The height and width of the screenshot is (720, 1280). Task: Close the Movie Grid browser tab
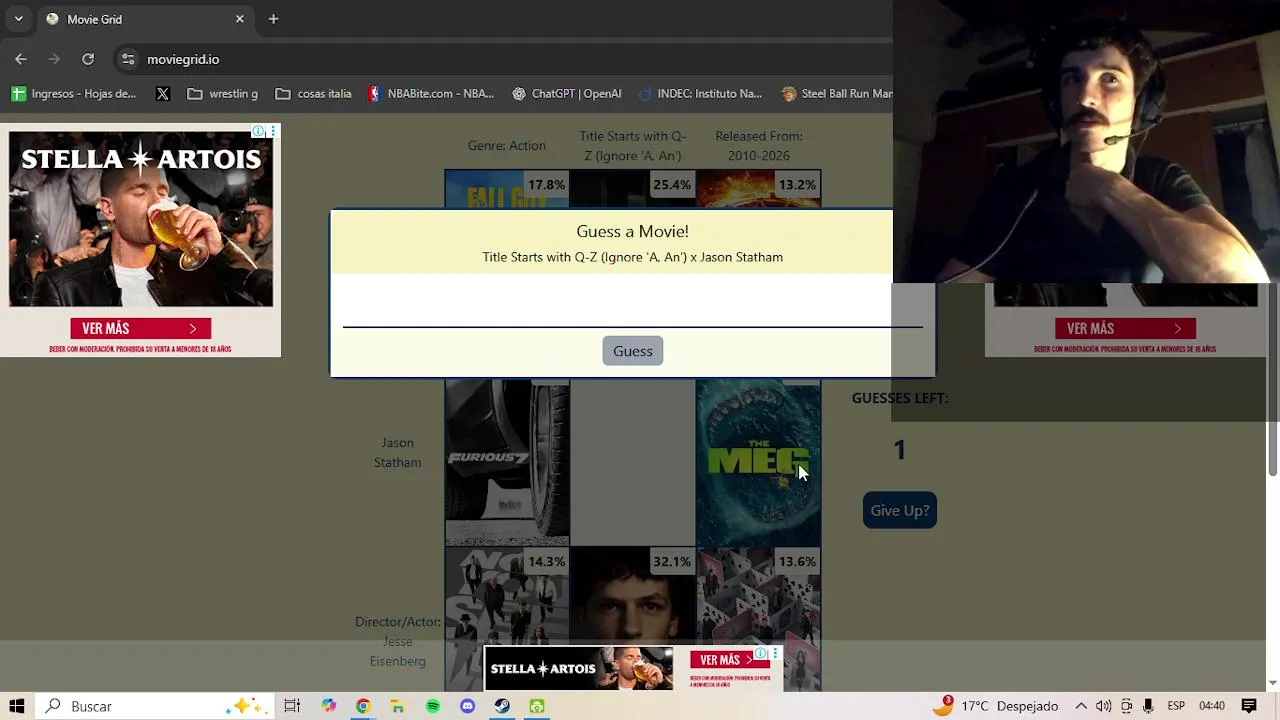(240, 19)
